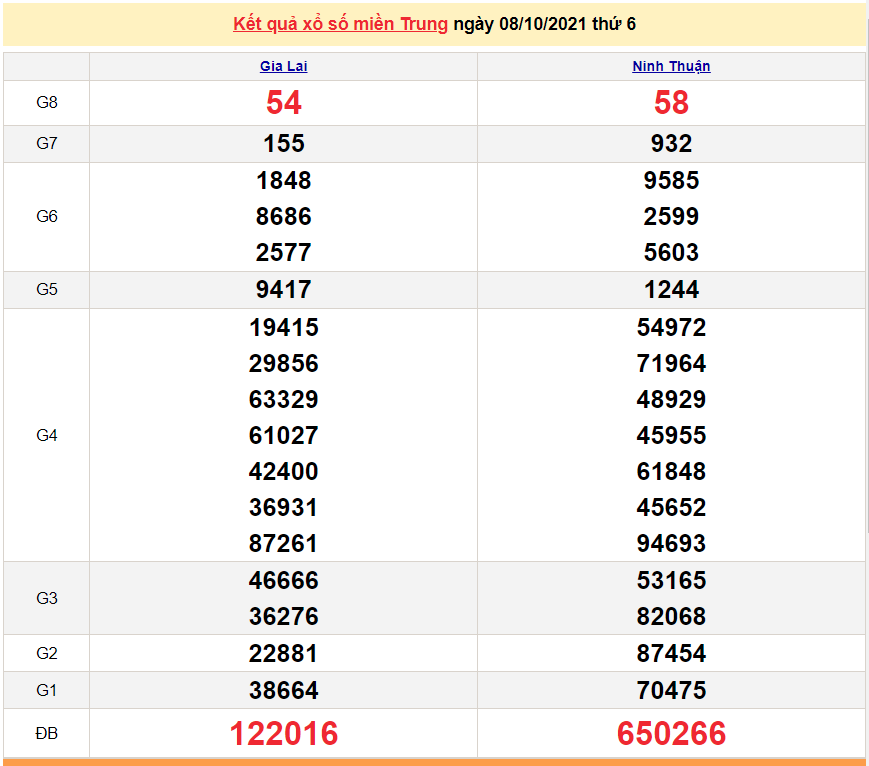Click Gia Lai G2 number 22881

click(283, 653)
